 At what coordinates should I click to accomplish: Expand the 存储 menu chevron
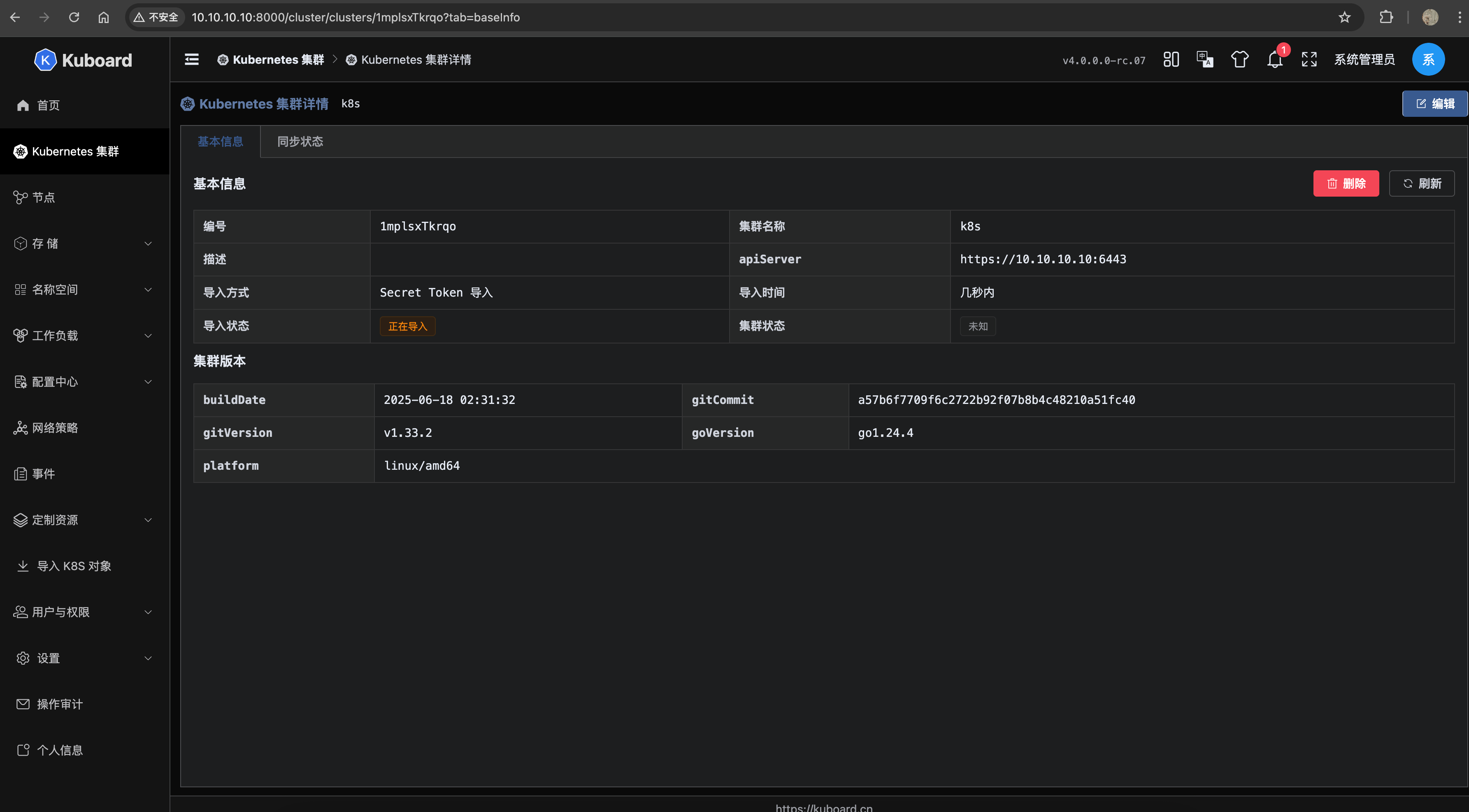tap(148, 244)
